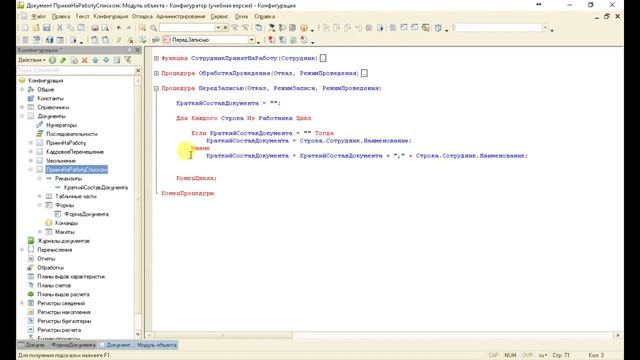
Task: Select Планы счетов in tree
Action: point(54,285)
